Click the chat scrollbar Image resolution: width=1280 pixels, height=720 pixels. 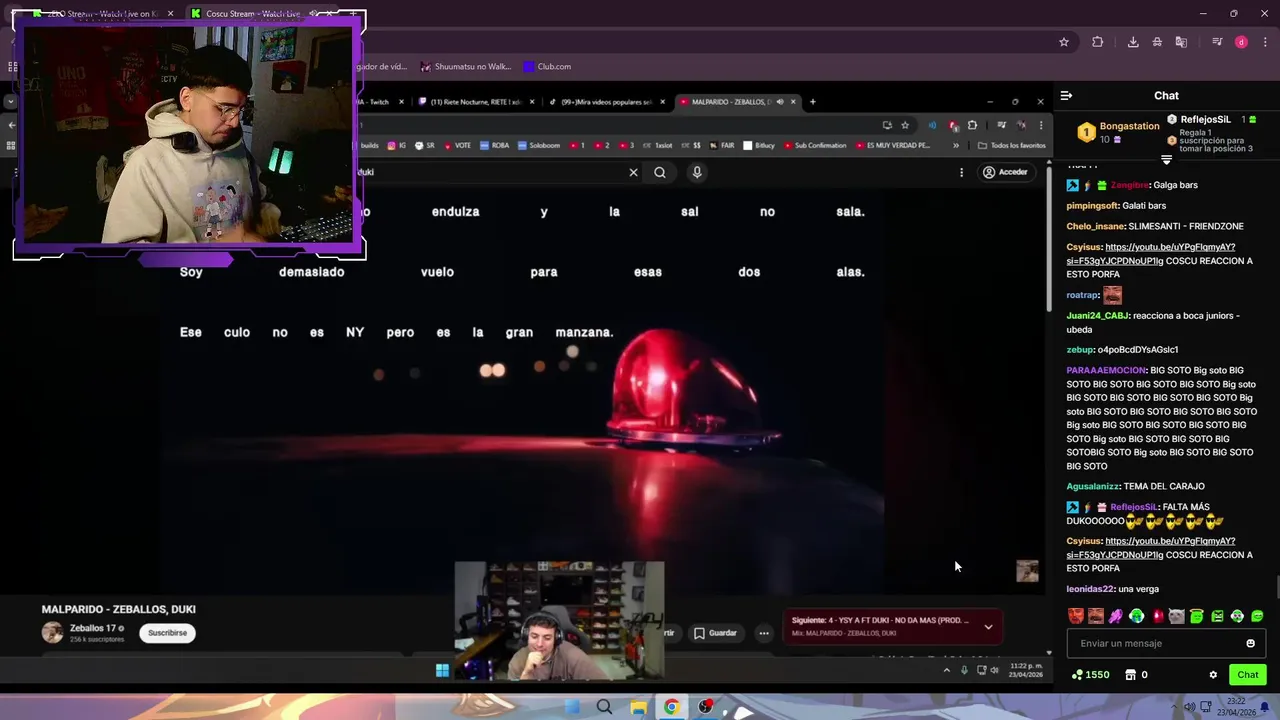point(1277,588)
